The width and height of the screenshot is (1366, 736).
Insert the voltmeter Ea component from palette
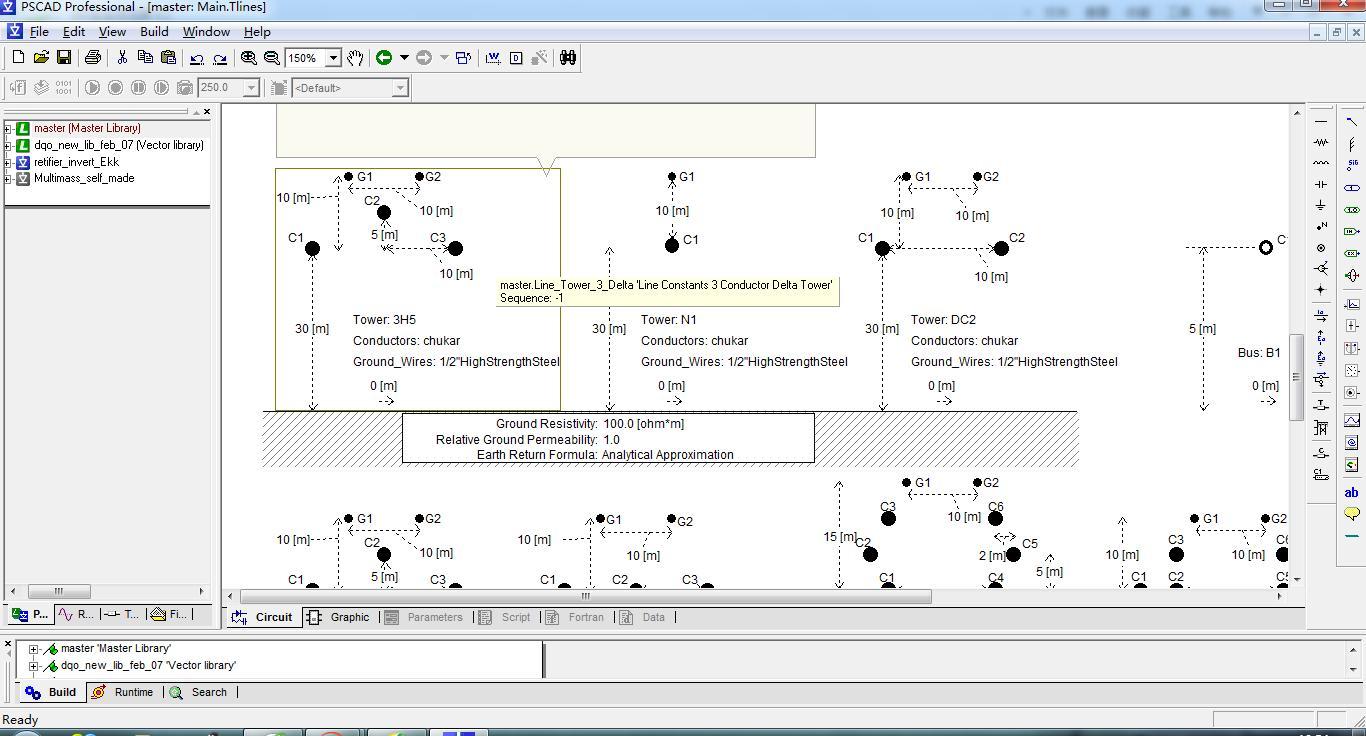coord(1321,337)
